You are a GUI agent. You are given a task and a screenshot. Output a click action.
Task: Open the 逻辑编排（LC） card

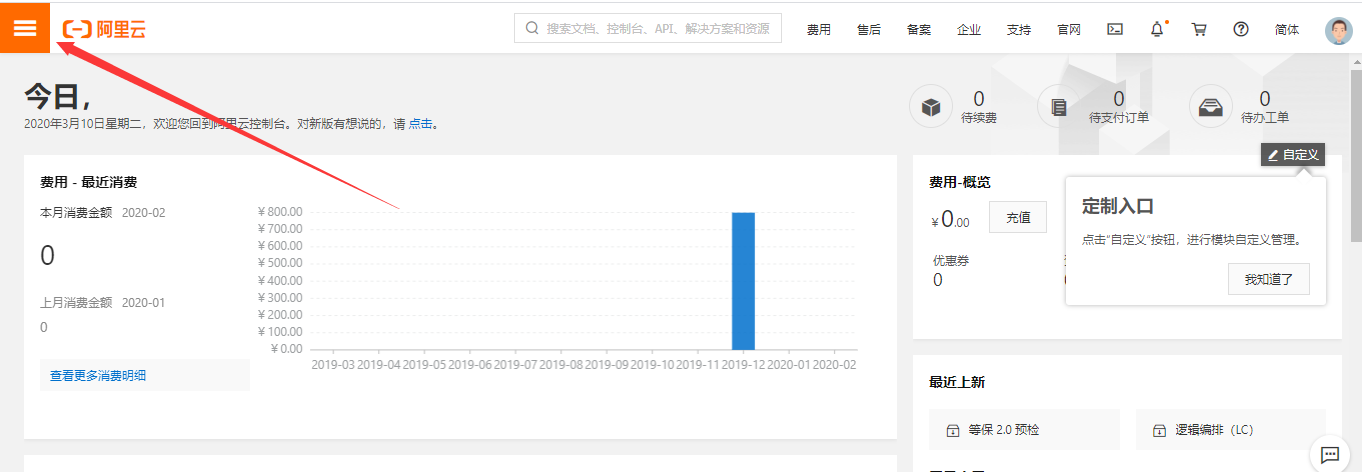[1231, 430]
